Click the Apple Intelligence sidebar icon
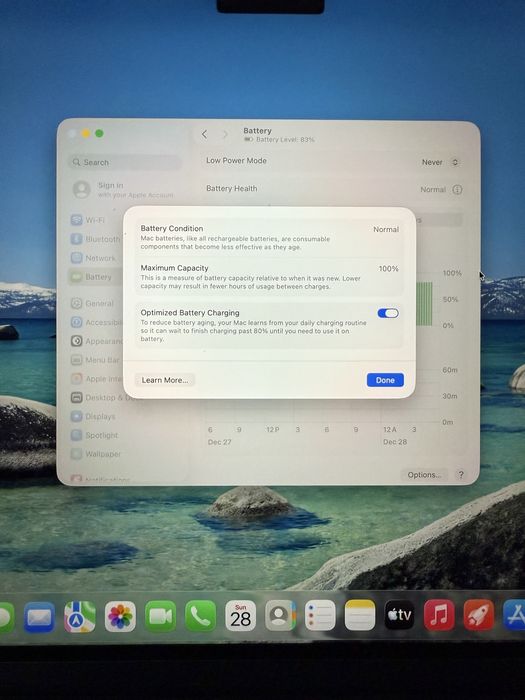The height and width of the screenshot is (700, 525). (77, 379)
